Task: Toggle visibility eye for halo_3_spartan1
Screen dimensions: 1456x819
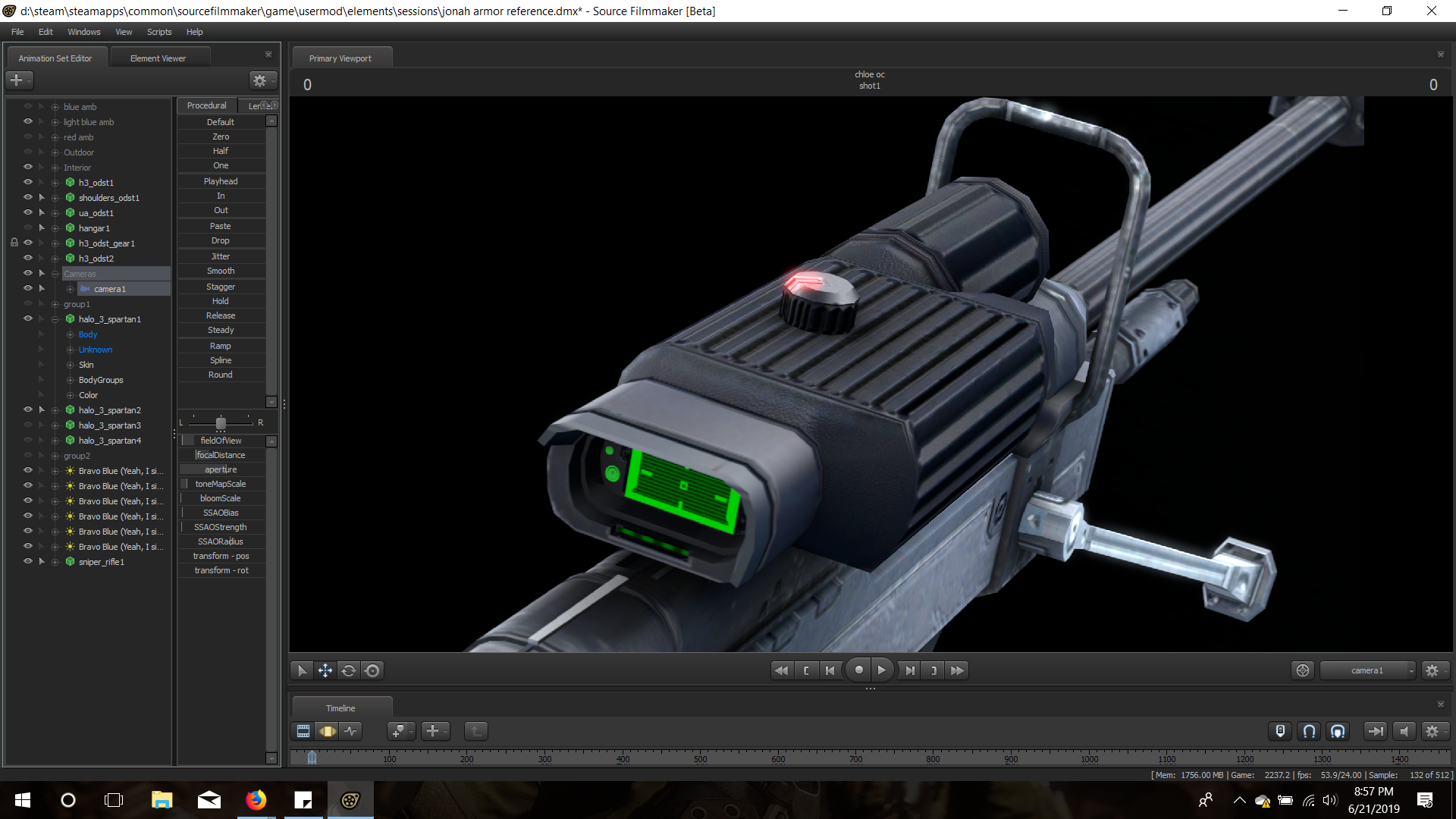Action: point(28,318)
